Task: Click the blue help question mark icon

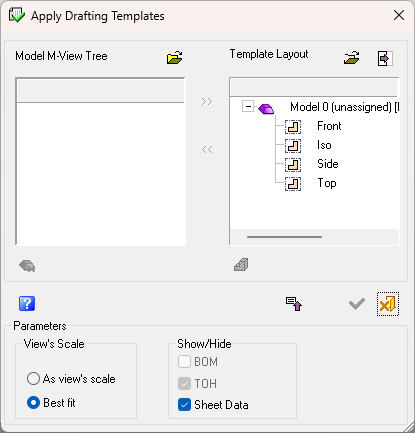Action: point(27,303)
